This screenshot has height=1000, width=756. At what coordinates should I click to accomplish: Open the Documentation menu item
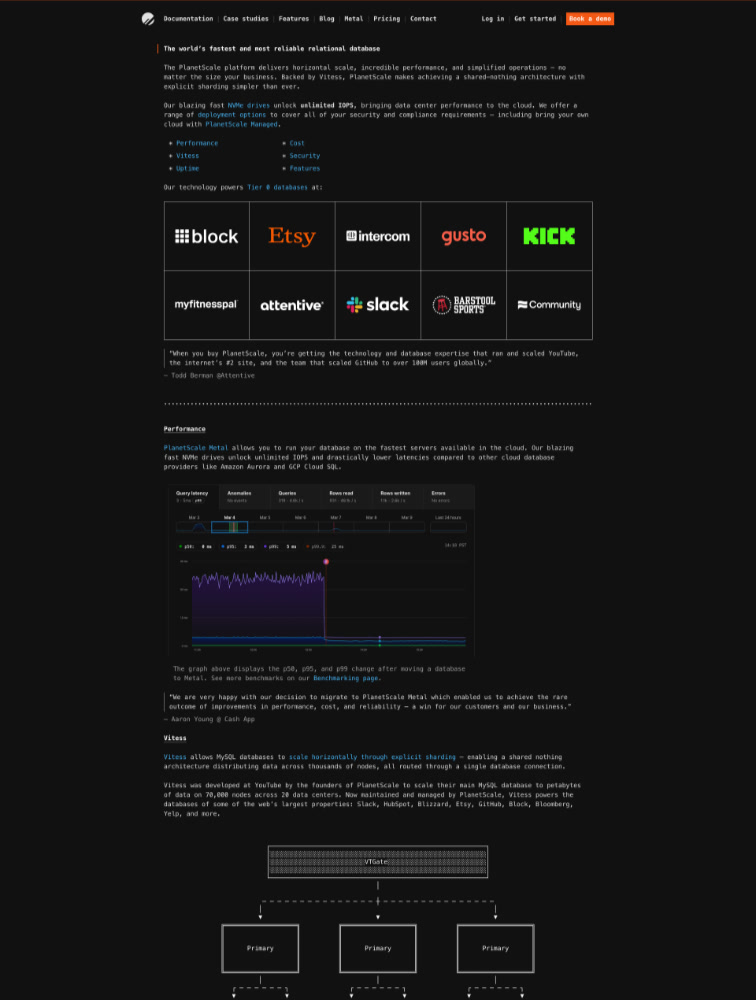[188, 19]
